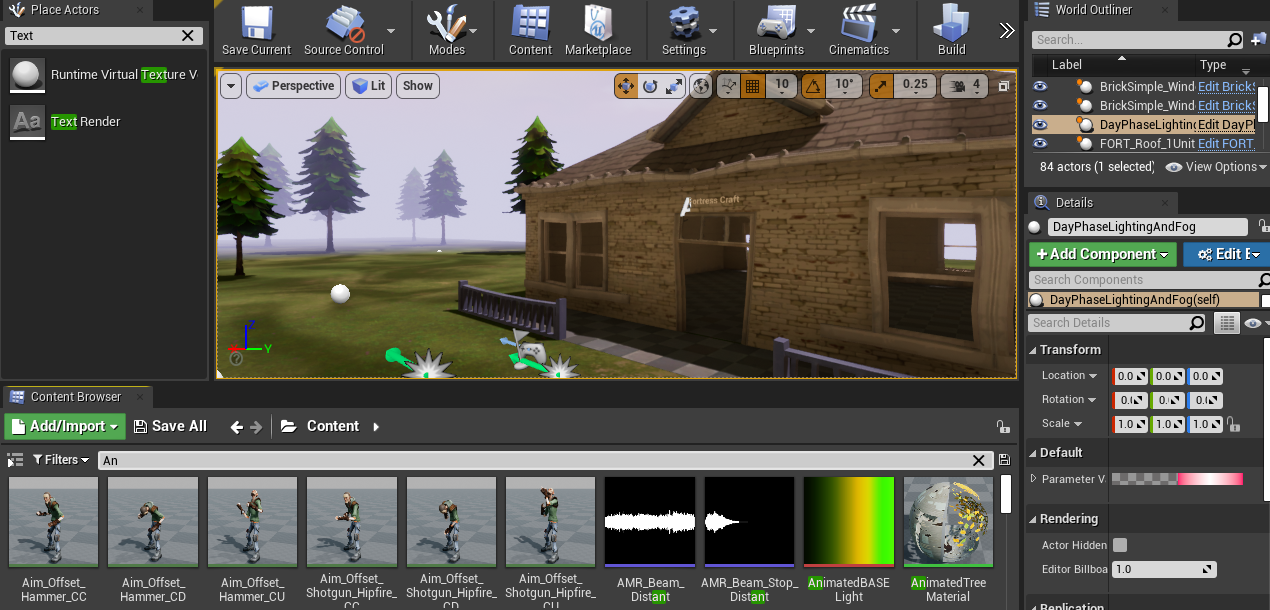The image size is (1270, 610).
Task: Open the Marketplace toolbar button
Action: [x=598, y=31]
